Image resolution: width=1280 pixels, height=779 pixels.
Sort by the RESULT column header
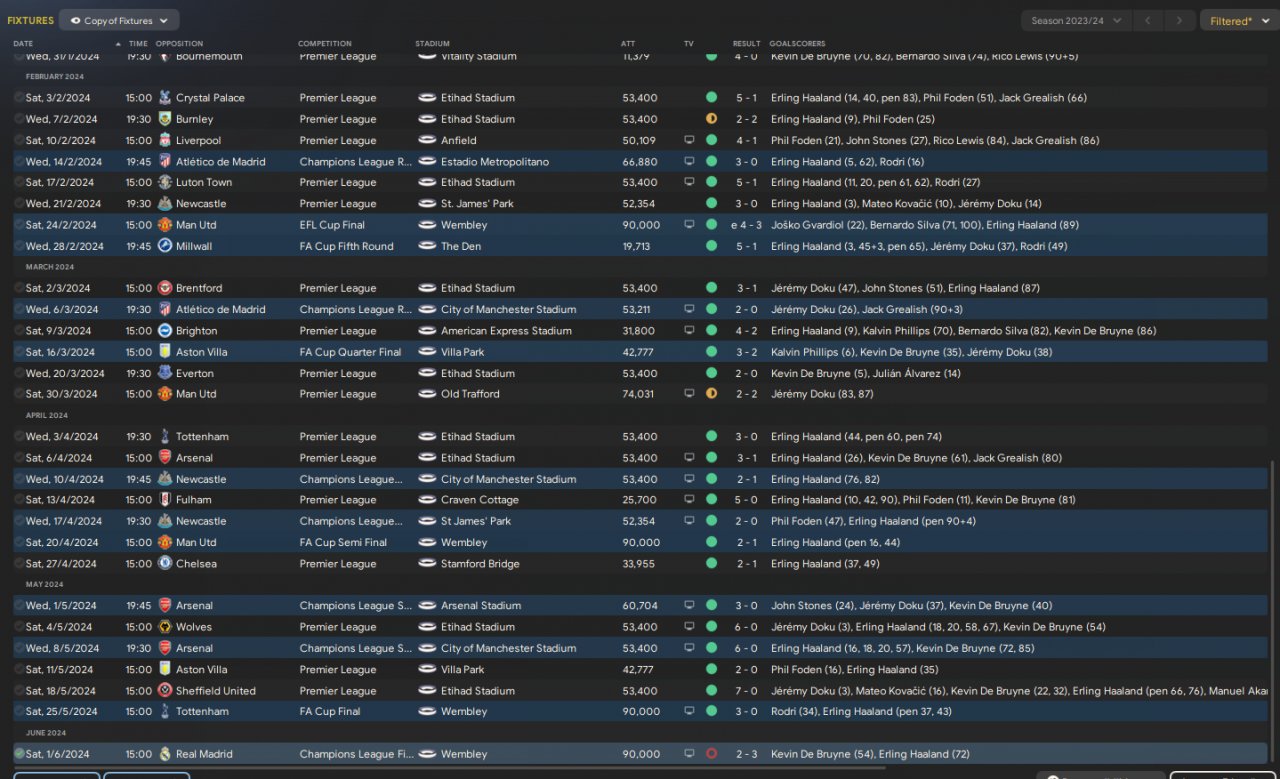click(x=747, y=44)
